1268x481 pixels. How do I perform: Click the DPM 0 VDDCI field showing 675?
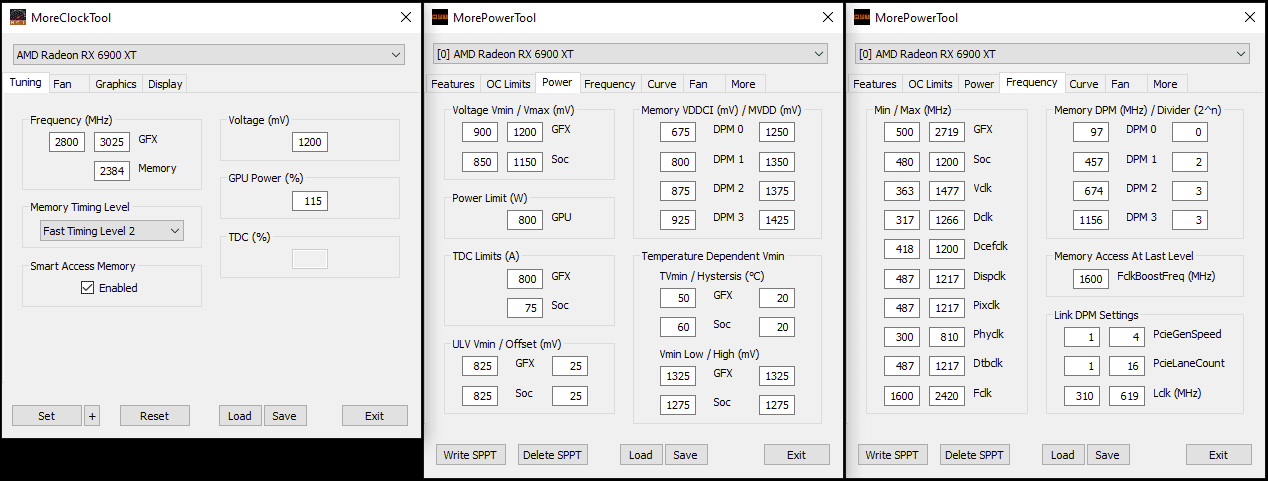pyautogui.click(x=678, y=133)
